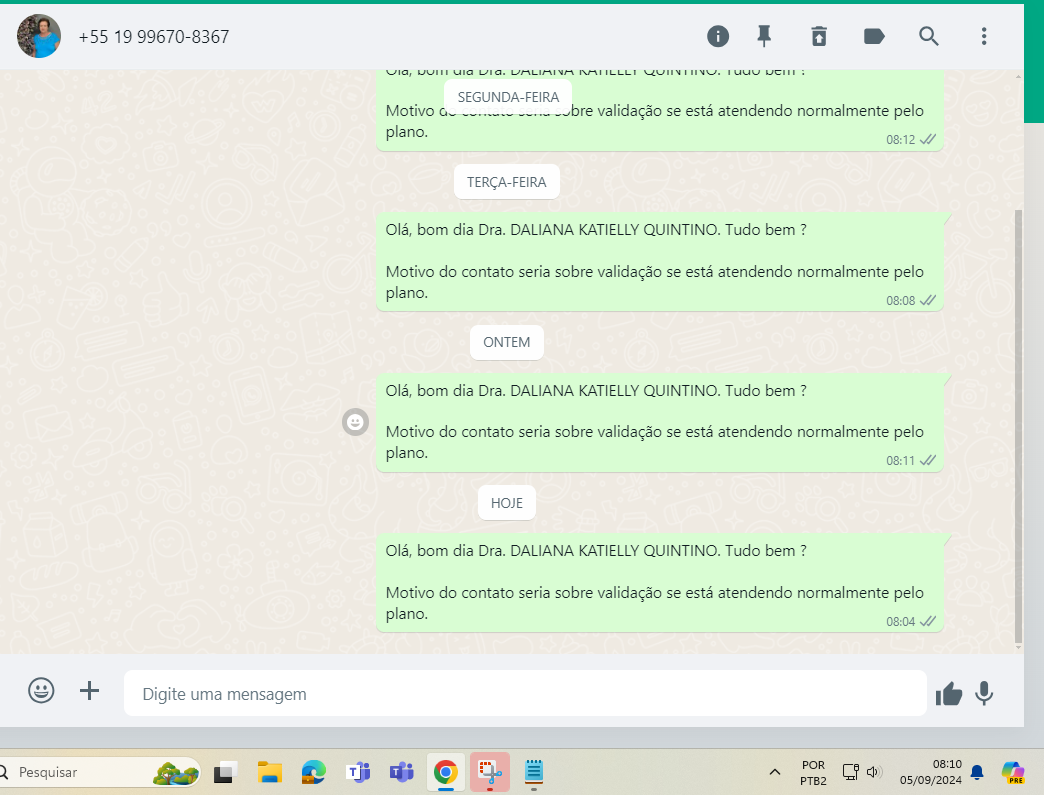Click the 'Digite uma mensagem' input field
The width and height of the screenshot is (1044, 795).
point(525,694)
